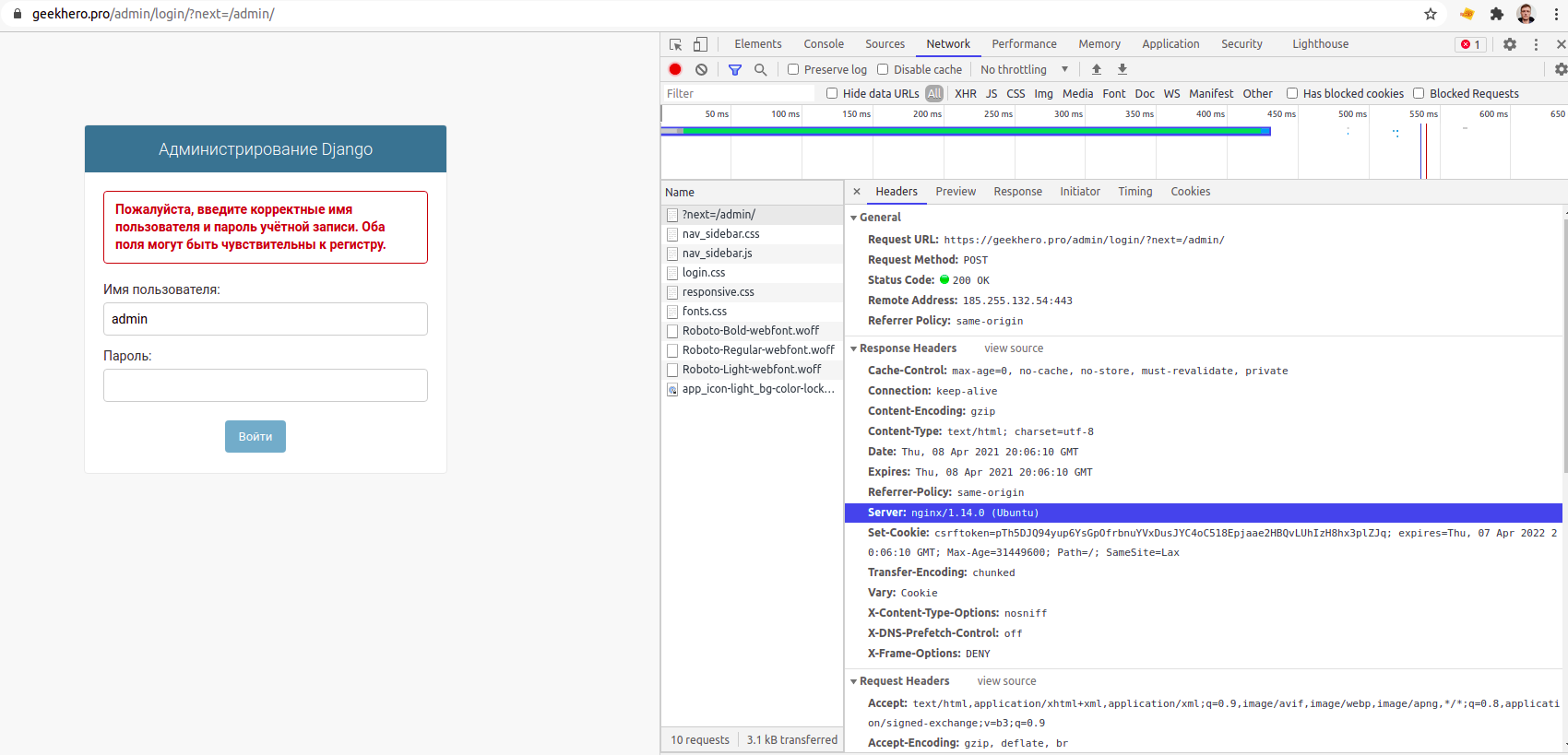Image resolution: width=1568 pixels, height=755 pixels.
Task: Click the orange extension icon
Action: click(1467, 14)
